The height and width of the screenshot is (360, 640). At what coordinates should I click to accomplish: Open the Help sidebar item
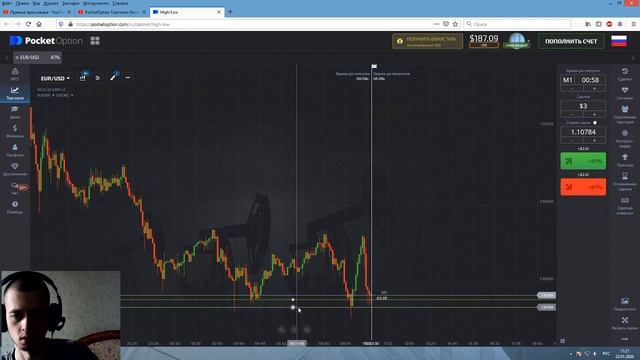(15, 207)
